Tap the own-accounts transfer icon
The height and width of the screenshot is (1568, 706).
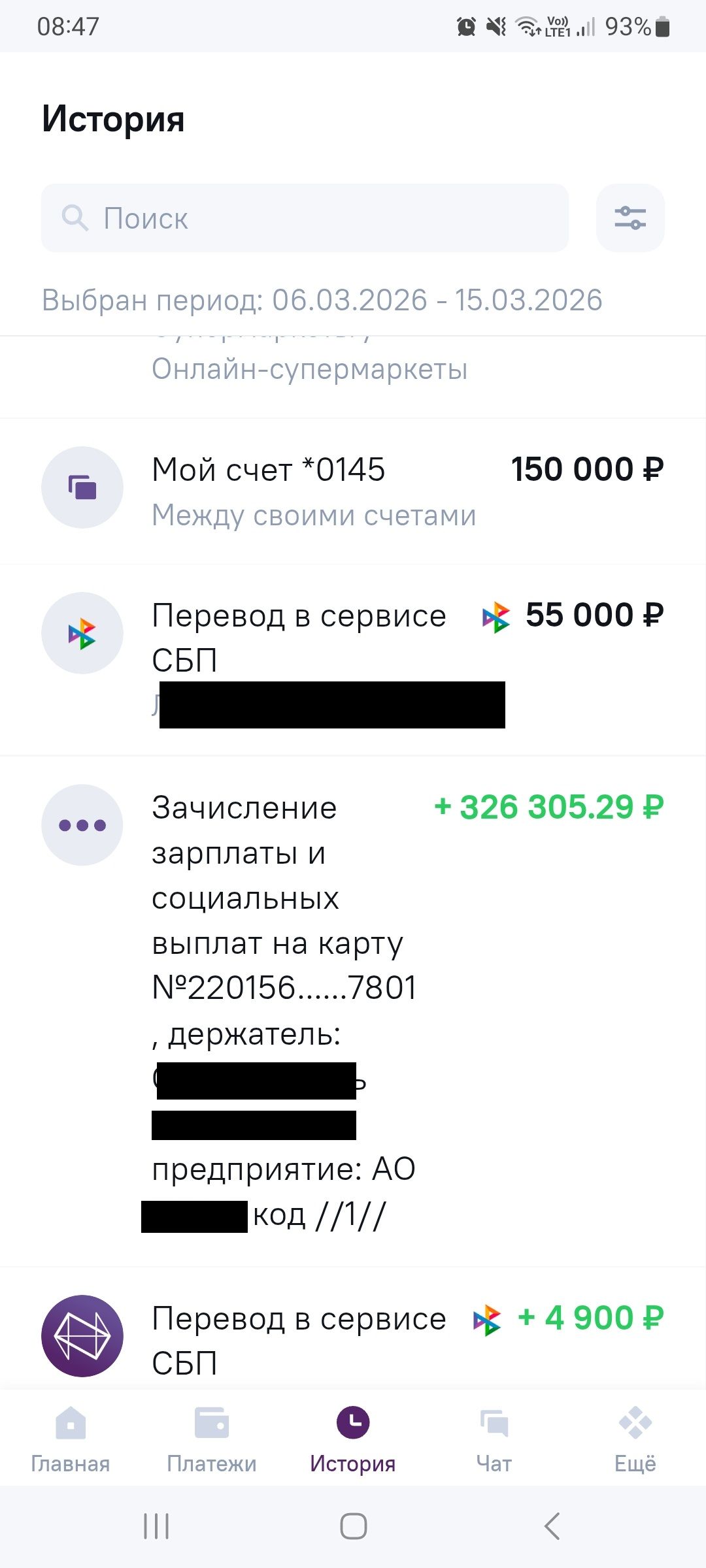82,487
